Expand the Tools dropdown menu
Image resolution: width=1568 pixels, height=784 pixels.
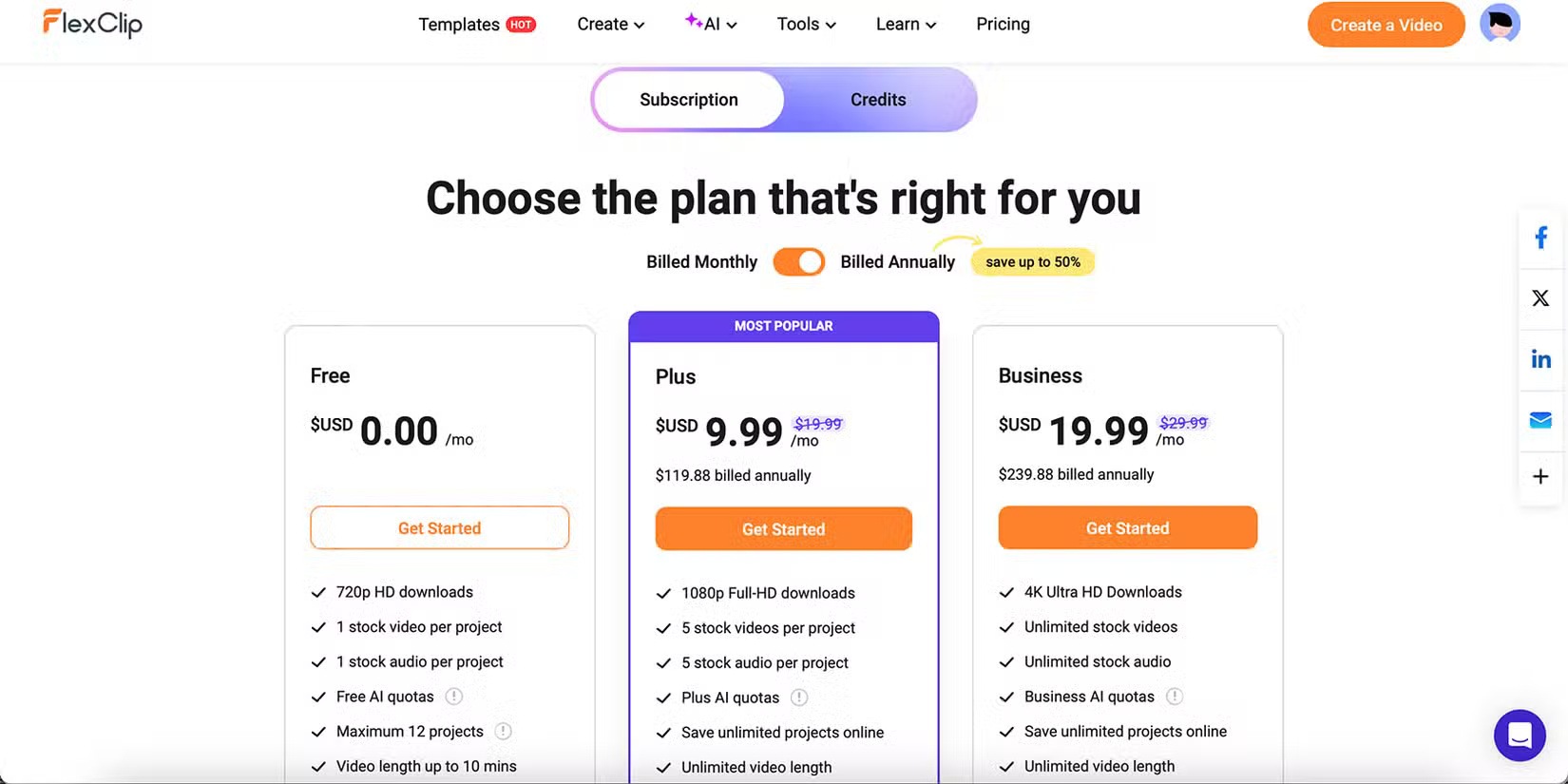tap(806, 25)
